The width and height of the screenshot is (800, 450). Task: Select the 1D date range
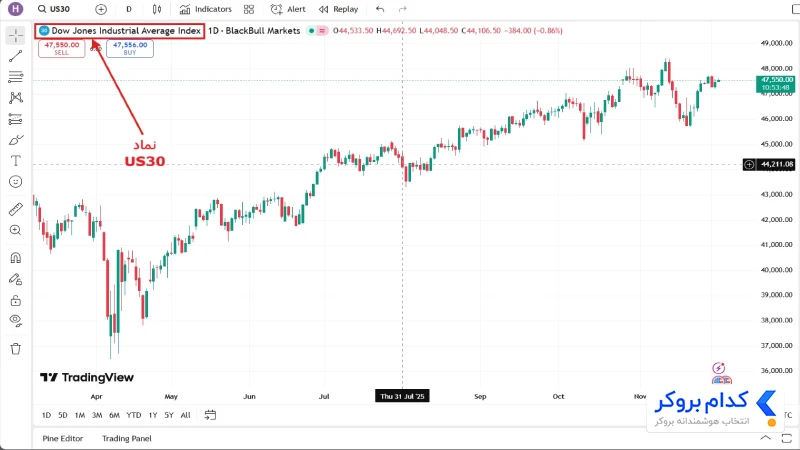coord(46,415)
